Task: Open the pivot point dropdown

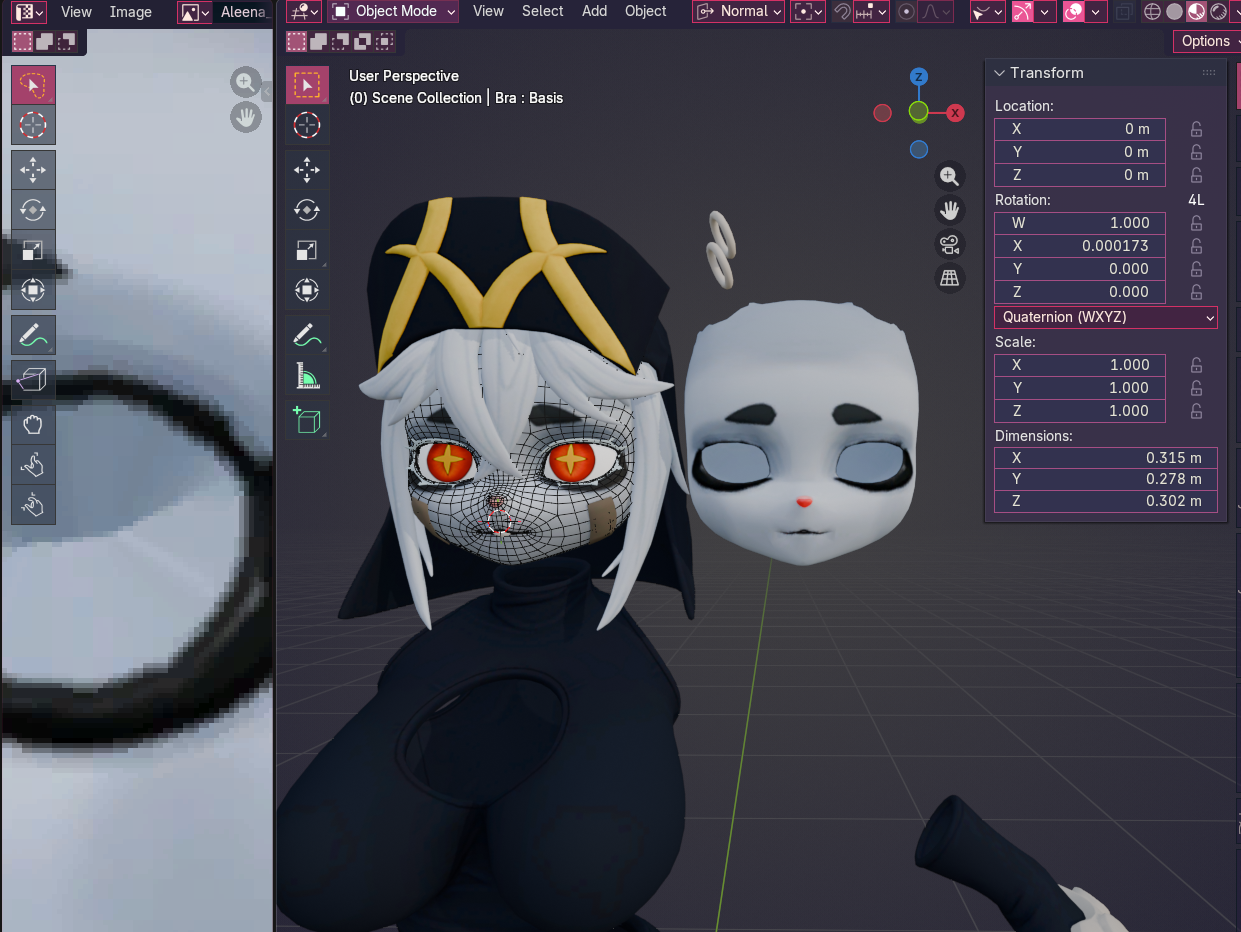Action: (807, 12)
